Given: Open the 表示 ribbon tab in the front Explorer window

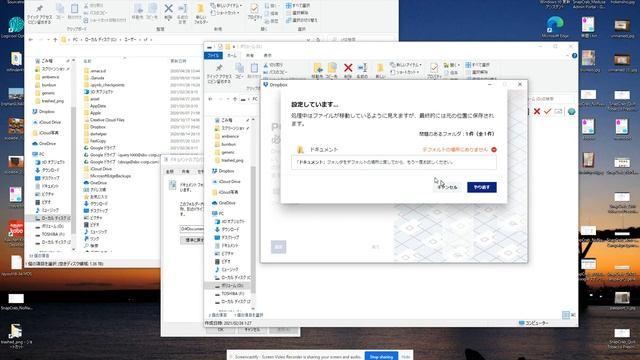Looking at the screenshot, I should coord(267,55).
